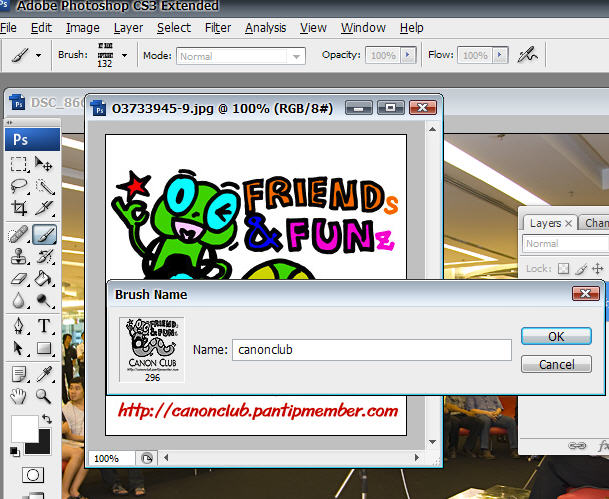Open the Brush preset picker dropdown
This screenshot has height=499, width=609.
[124, 56]
